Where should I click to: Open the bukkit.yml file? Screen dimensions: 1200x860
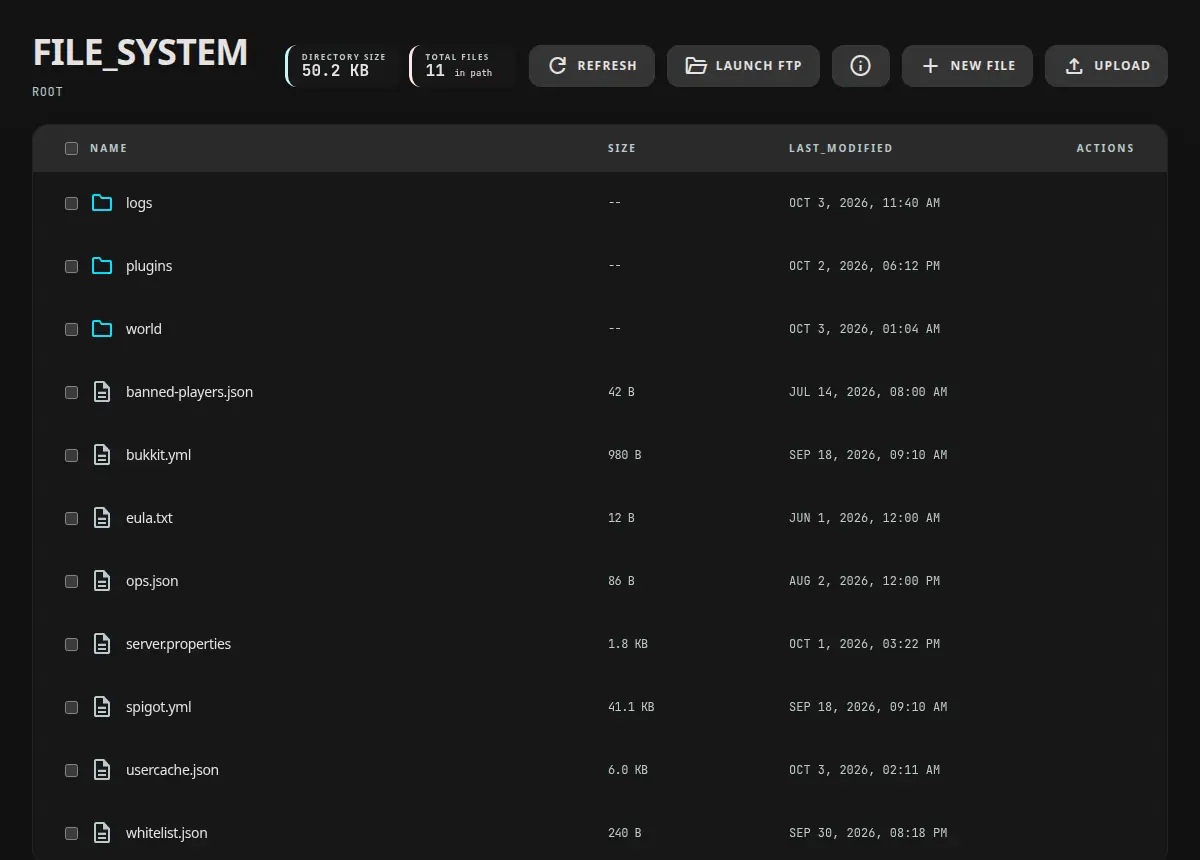pyautogui.click(x=158, y=455)
